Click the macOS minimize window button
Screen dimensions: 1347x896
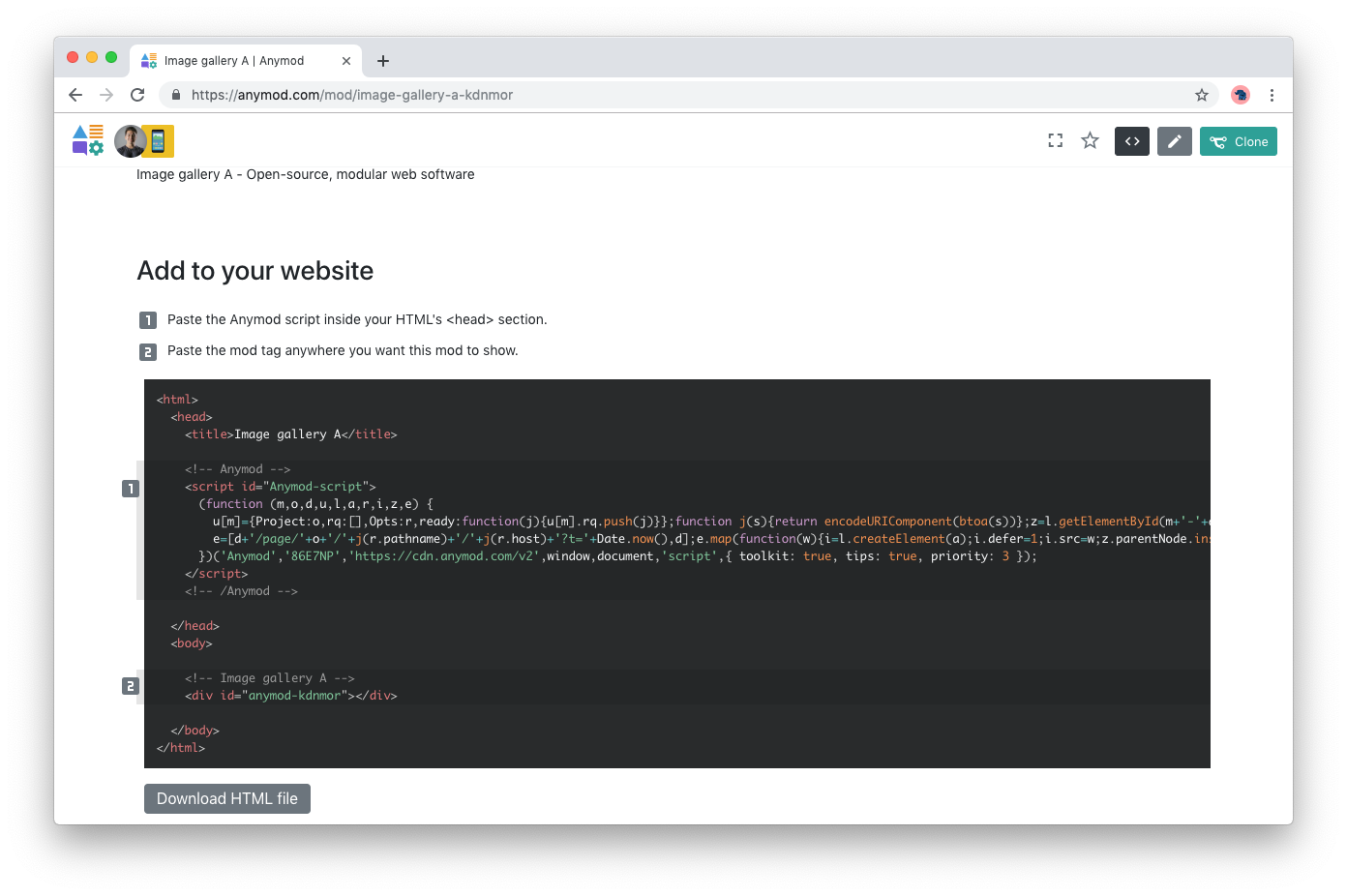pyautogui.click(x=92, y=57)
